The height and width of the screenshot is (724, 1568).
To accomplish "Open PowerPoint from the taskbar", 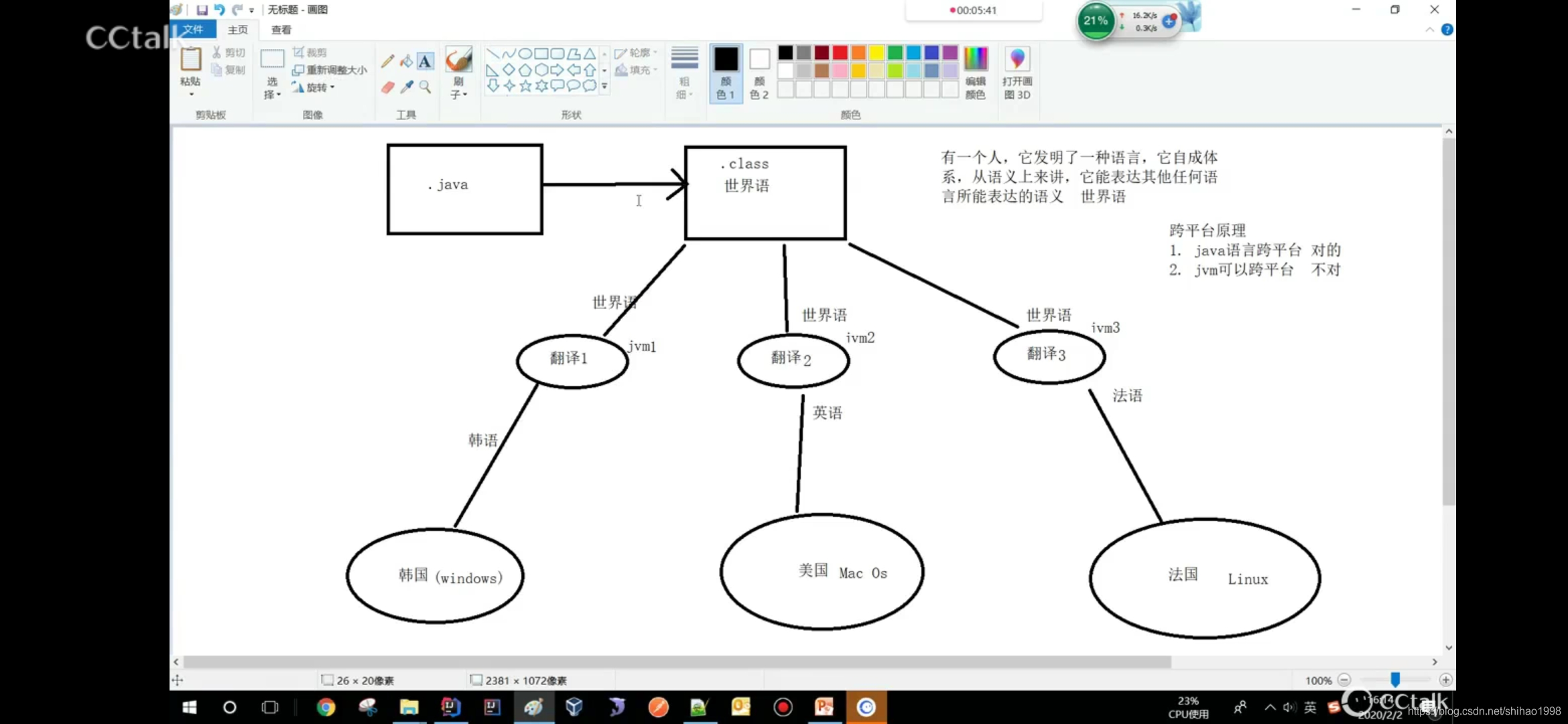I will tap(824, 707).
